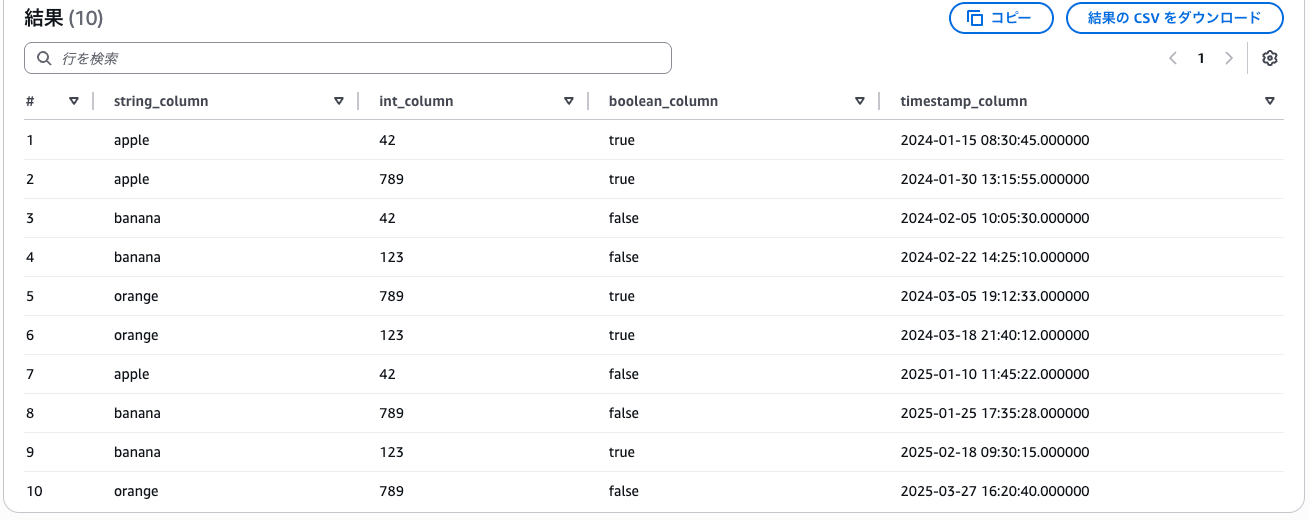Sort by int_column using its arrow
Screen dimensions: 1310x520
coord(569,101)
